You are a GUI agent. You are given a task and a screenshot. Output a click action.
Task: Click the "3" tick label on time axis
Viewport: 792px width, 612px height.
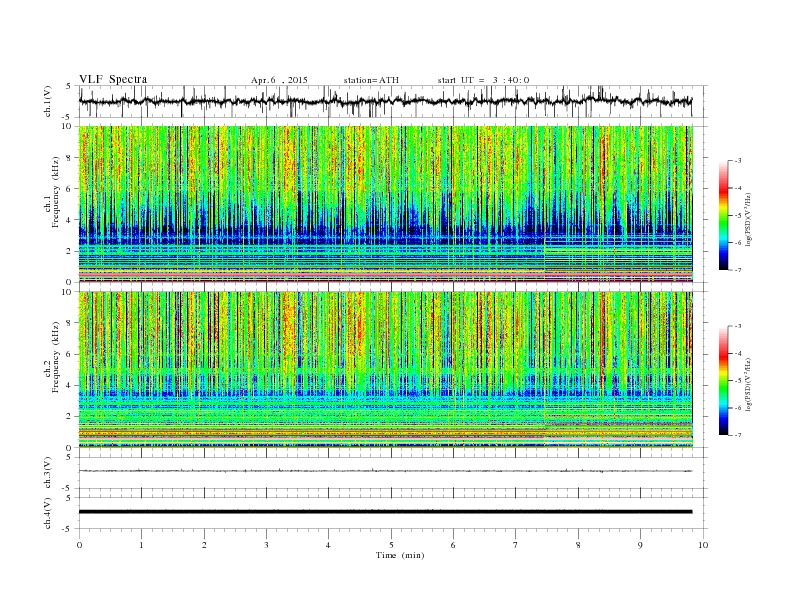point(267,545)
